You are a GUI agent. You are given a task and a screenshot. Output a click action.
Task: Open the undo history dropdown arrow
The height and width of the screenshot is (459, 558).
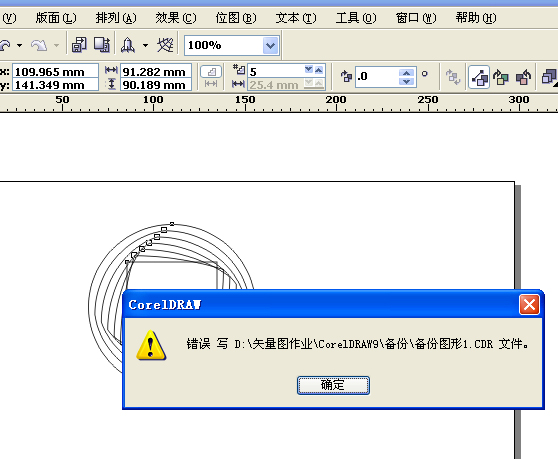(20, 46)
